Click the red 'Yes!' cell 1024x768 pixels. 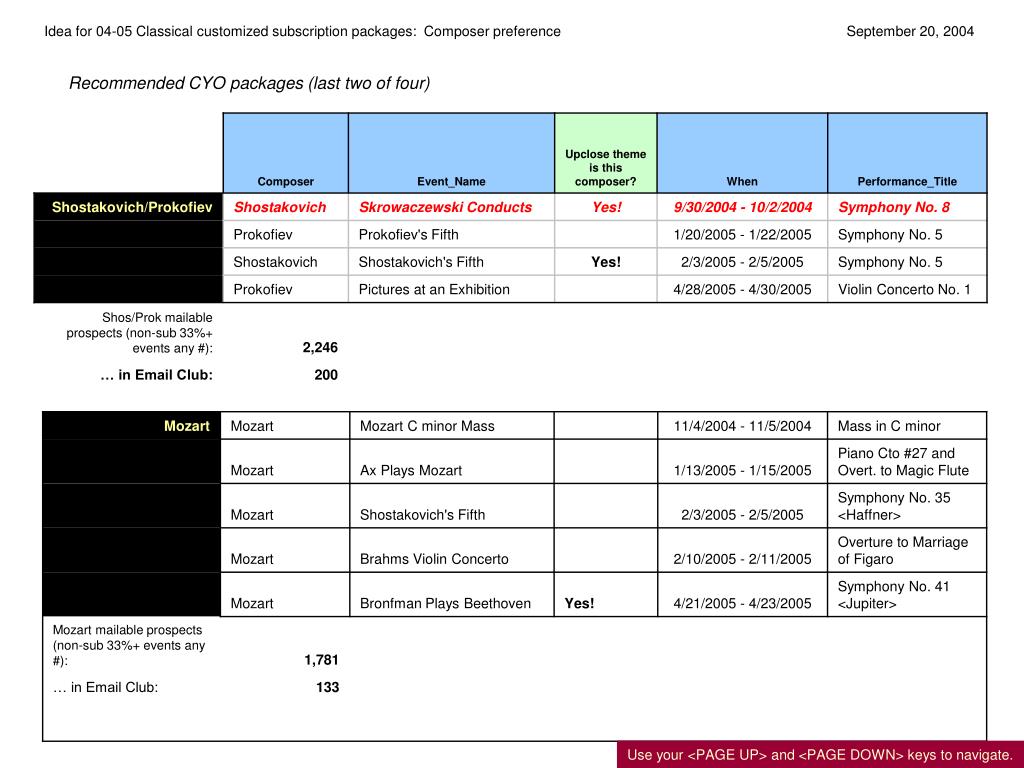[607, 207]
